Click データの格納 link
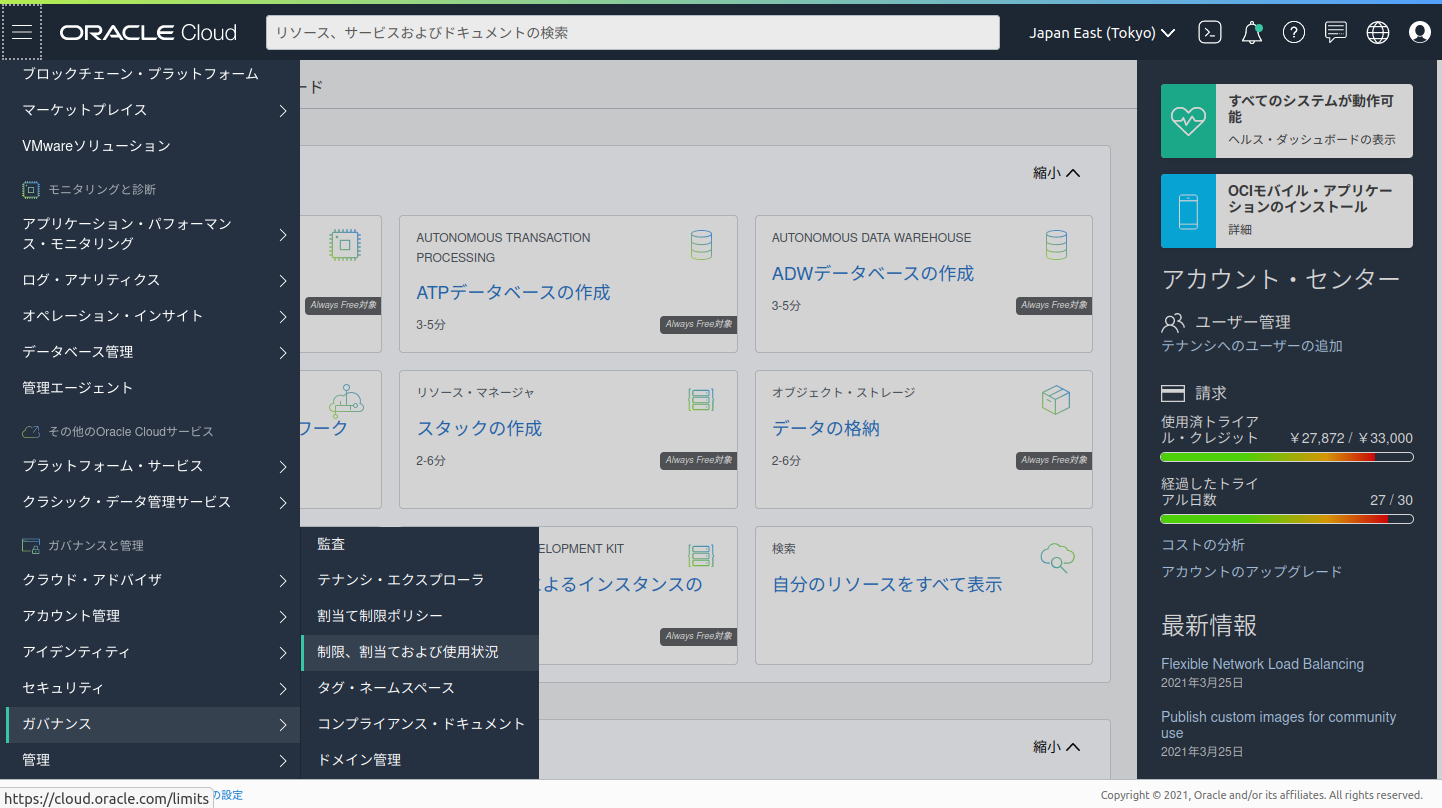 click(826, 429)
